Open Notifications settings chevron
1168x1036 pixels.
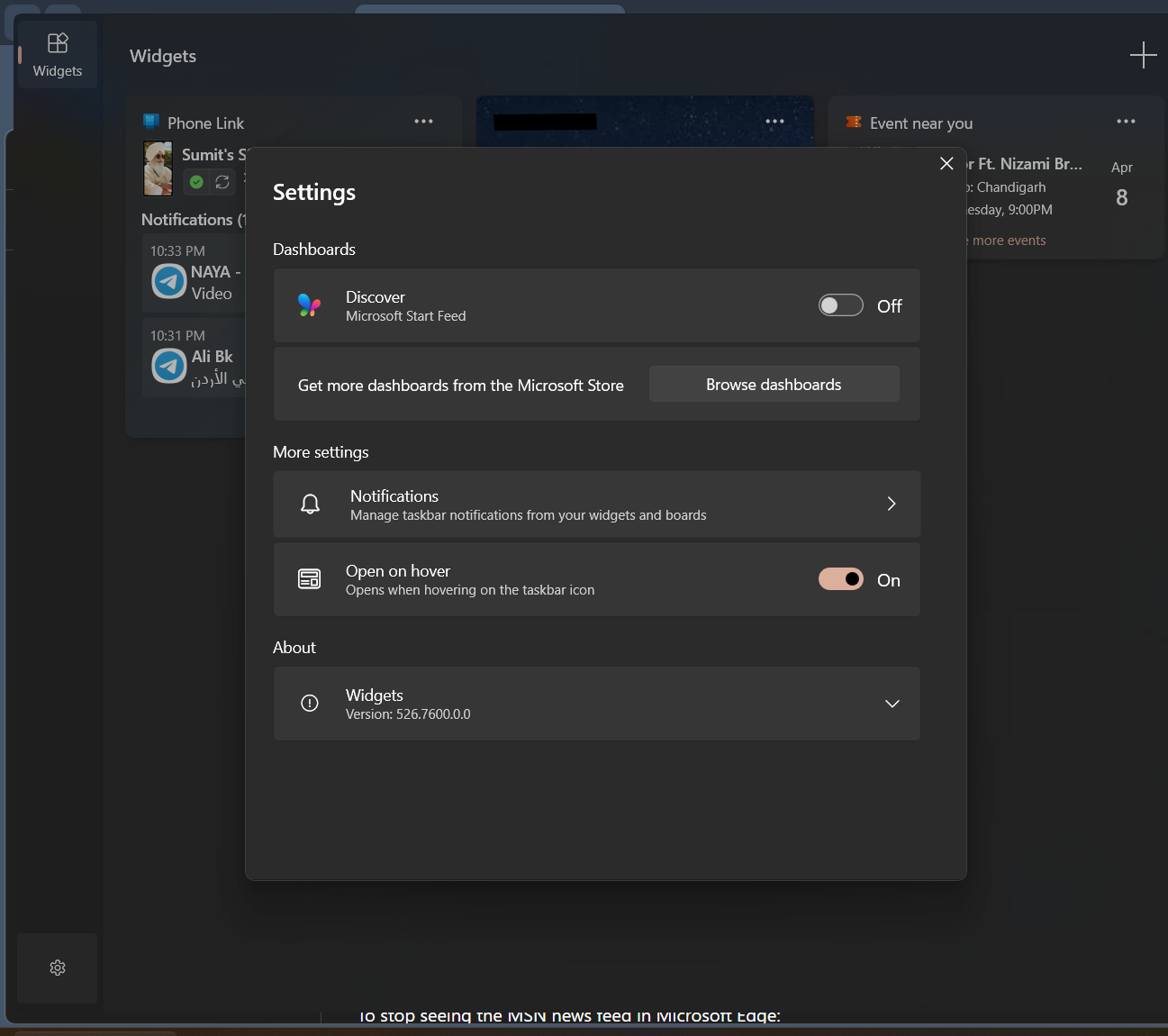[892, 504]
